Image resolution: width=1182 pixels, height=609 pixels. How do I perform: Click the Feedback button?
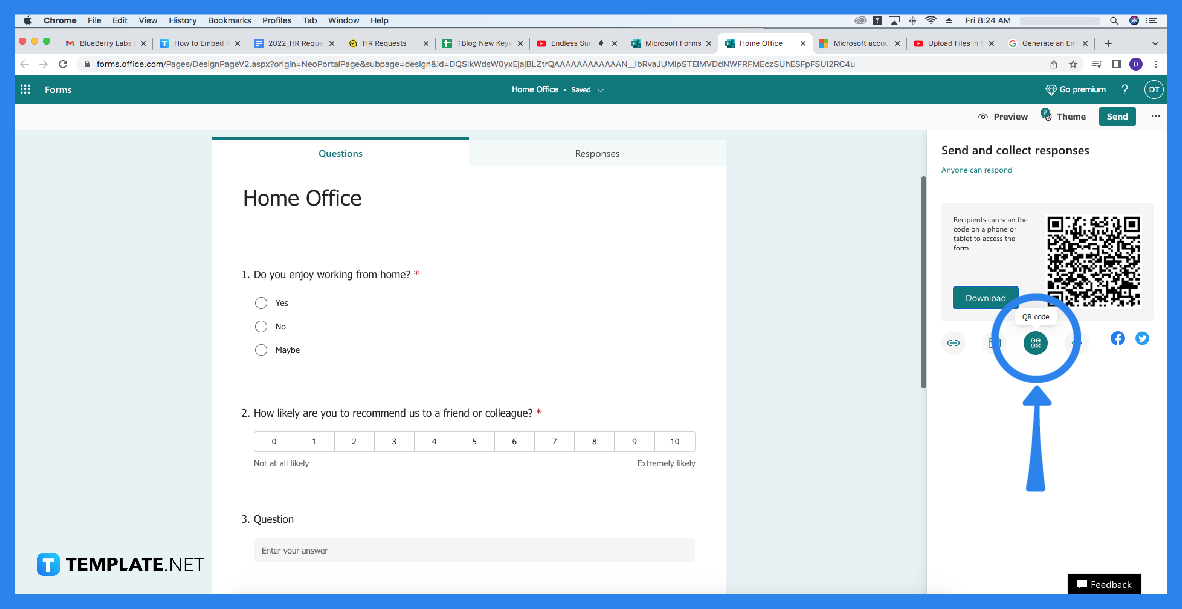pyautogui.click(x=1104, y=584)
